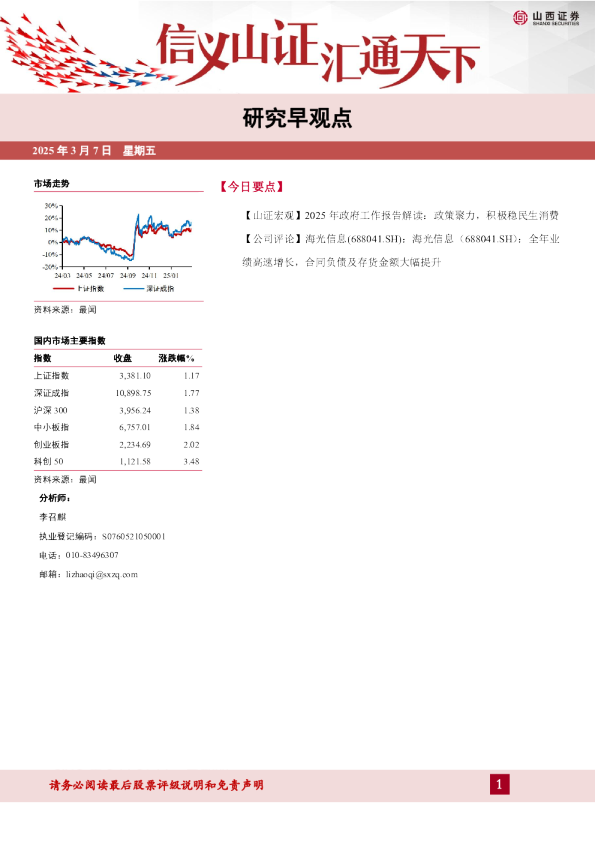Click the 上证指数 row in index table
The height and width of the screenshot is (842, 595).
pos(117,376)
